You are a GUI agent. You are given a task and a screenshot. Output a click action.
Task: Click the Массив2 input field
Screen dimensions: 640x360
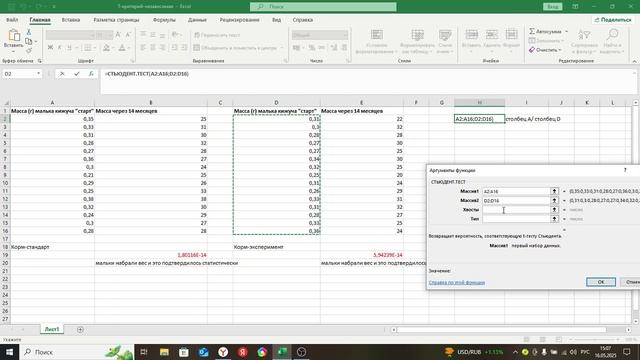point(516,200)
